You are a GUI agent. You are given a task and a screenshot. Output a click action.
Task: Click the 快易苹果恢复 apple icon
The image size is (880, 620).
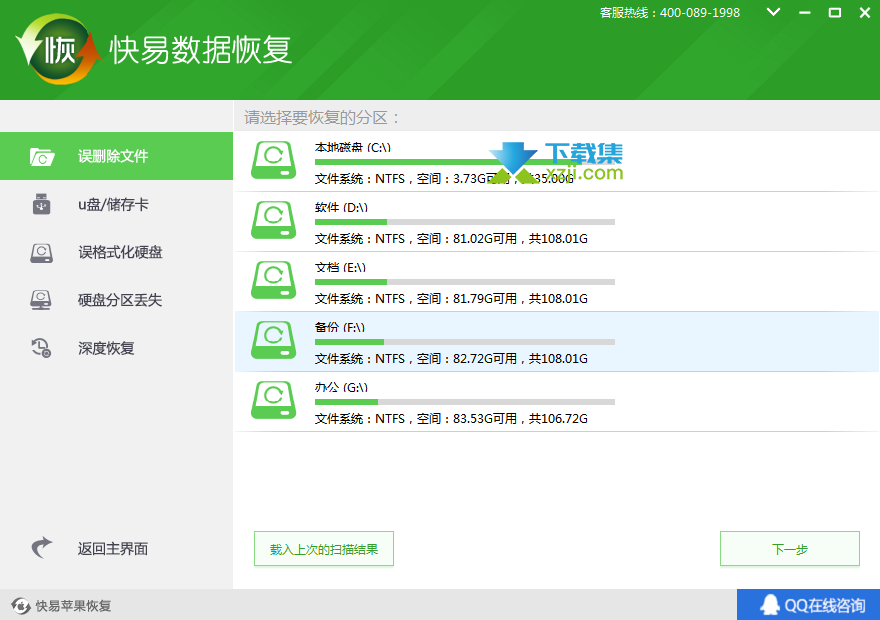coord(21,606)
